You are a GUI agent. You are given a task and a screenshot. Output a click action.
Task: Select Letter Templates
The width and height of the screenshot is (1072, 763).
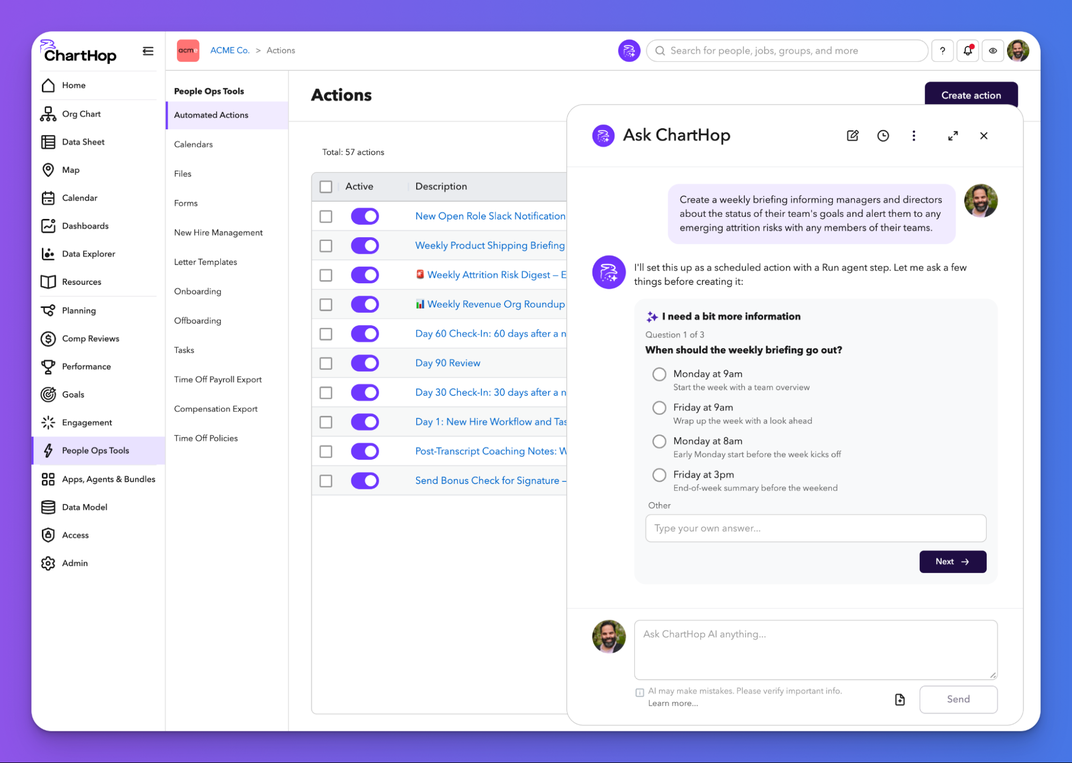click(205, 263)
